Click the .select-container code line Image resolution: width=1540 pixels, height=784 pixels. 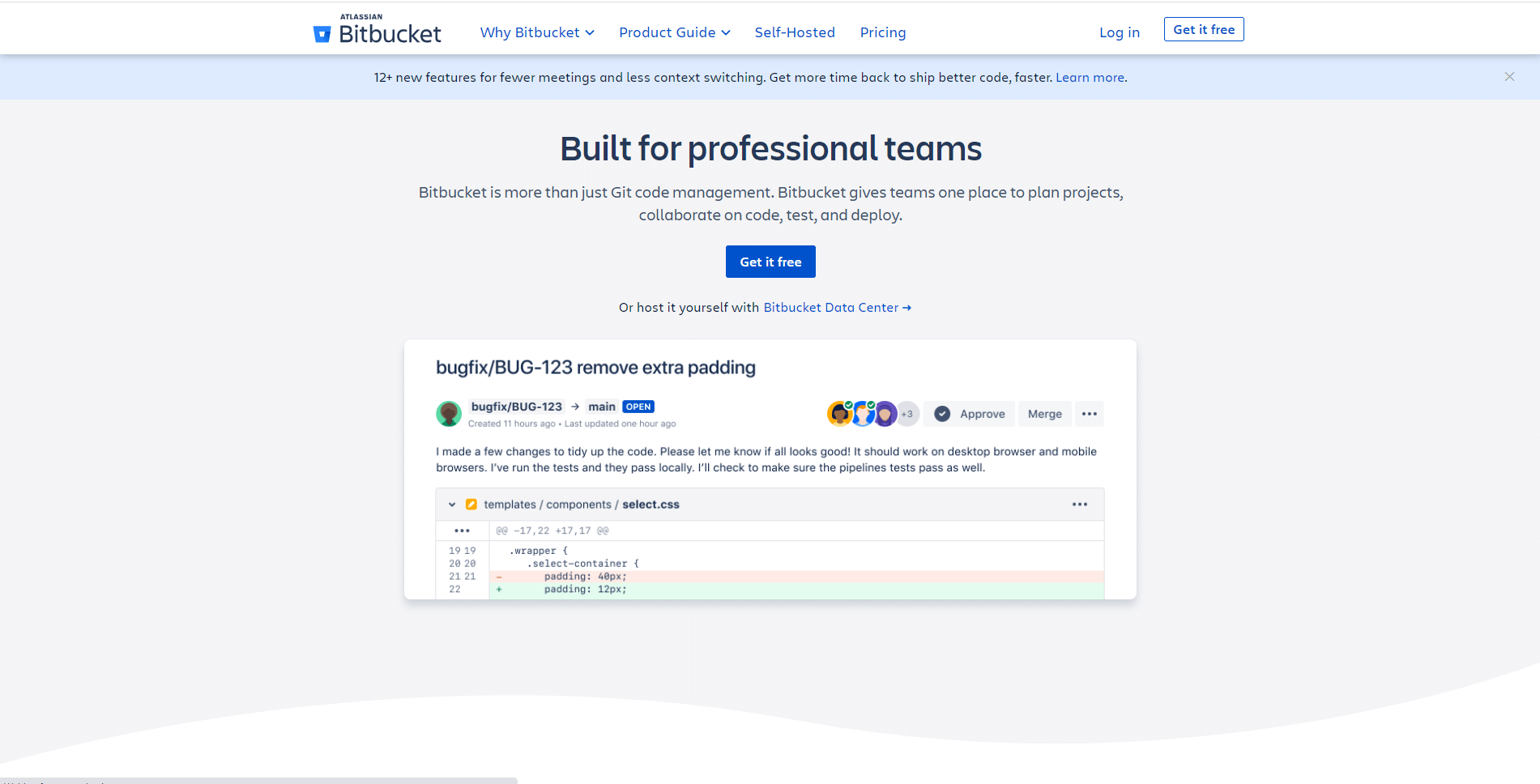[x=582, y=564]
